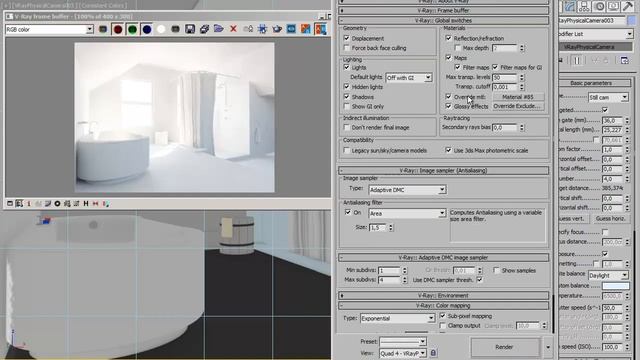Click the H icon in frame buffer bottom bar

(86, 203)
